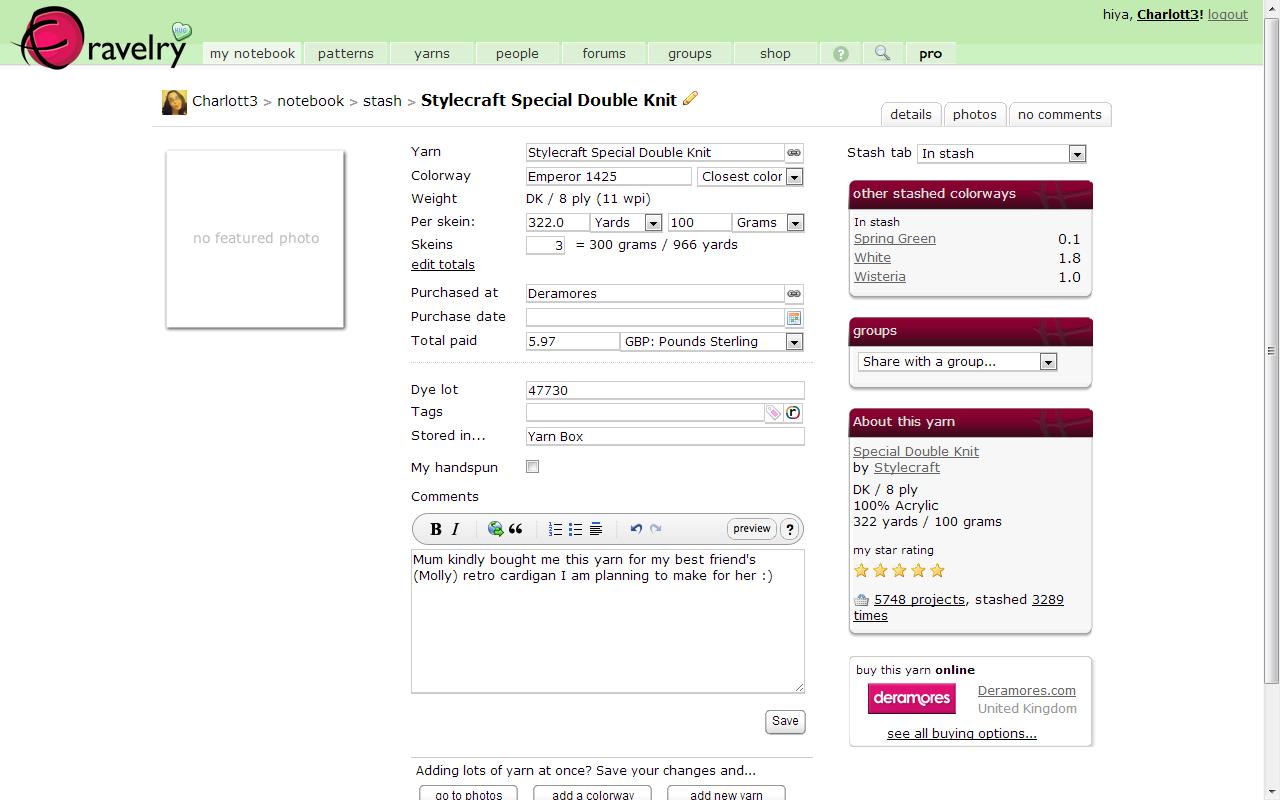Viewport: 1280px width, 800px height.
Task: Open the help question mark tab
Action: (841, 54)
